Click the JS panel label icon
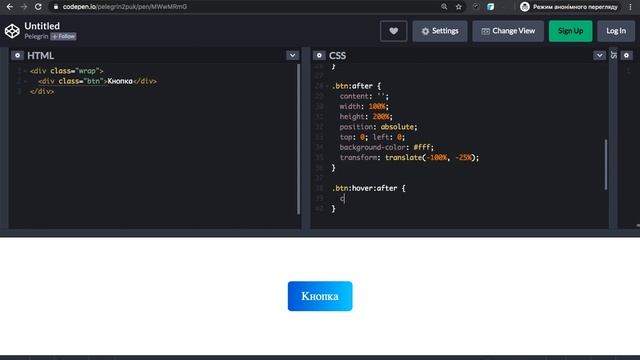The image size is (640, 360). pos(613,55)
